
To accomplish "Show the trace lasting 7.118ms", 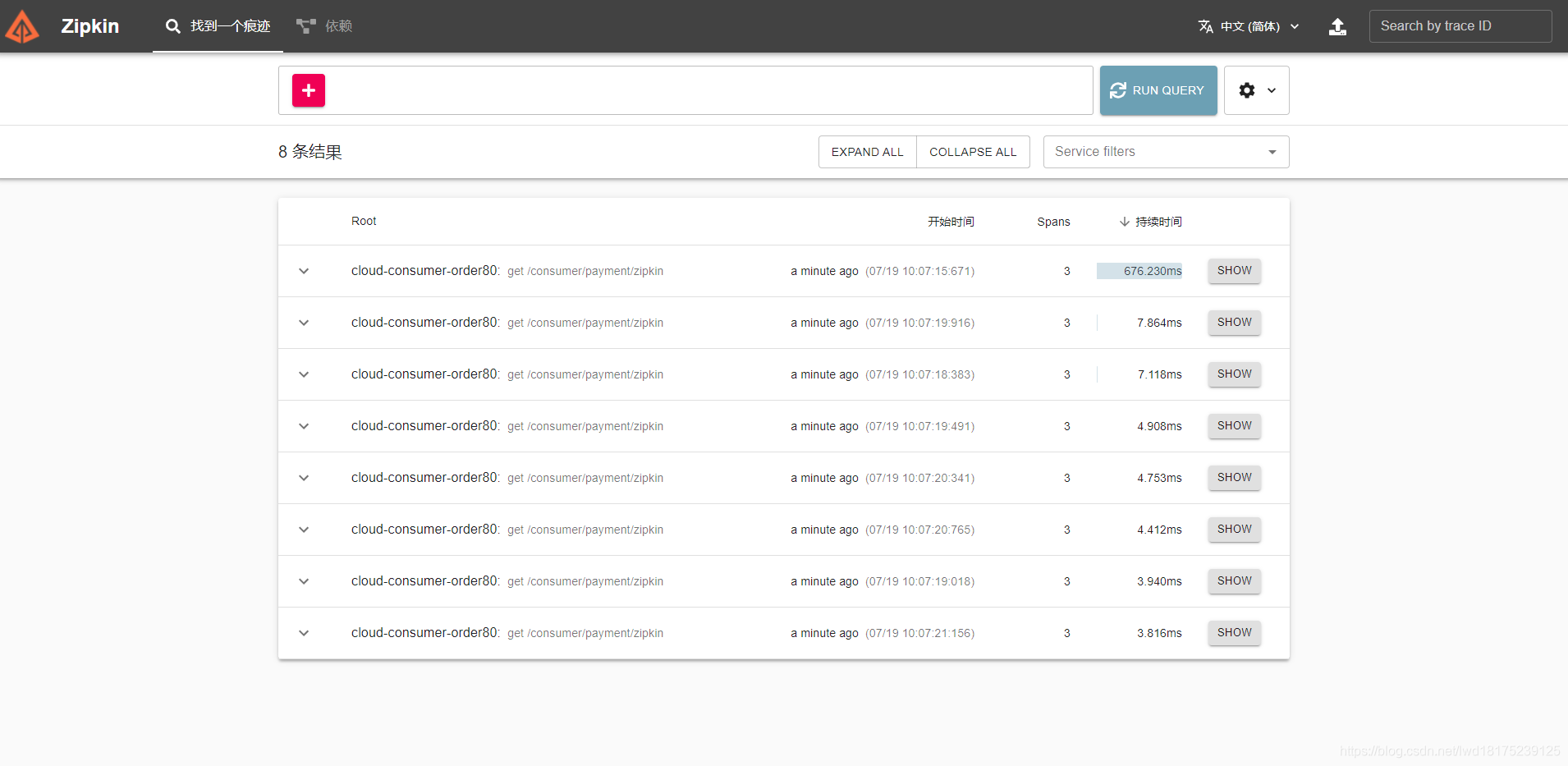I will click(x=1234, y=374).
